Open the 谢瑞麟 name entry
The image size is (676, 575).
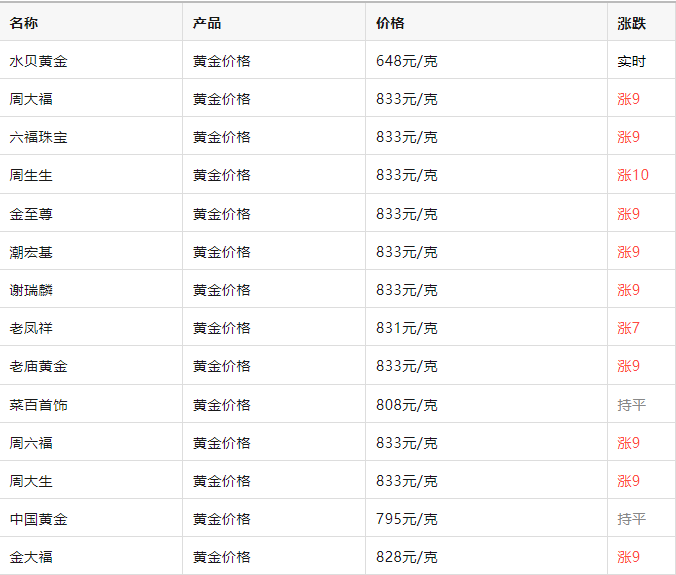tap(31, 290)
